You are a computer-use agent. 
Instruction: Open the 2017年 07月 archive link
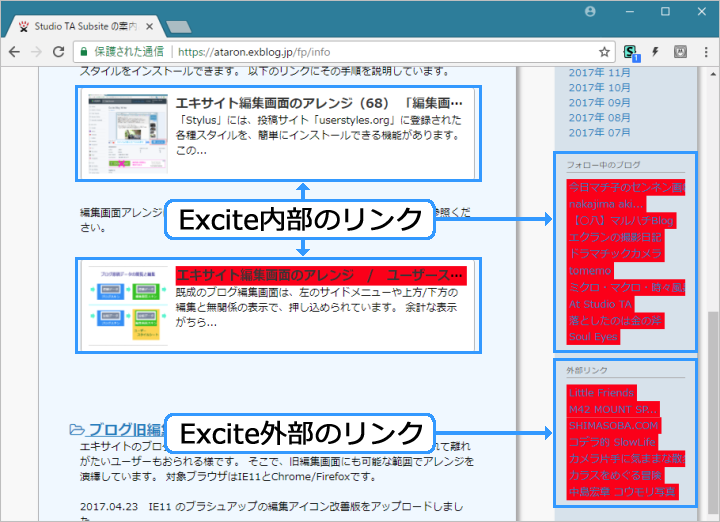(599, 133)
